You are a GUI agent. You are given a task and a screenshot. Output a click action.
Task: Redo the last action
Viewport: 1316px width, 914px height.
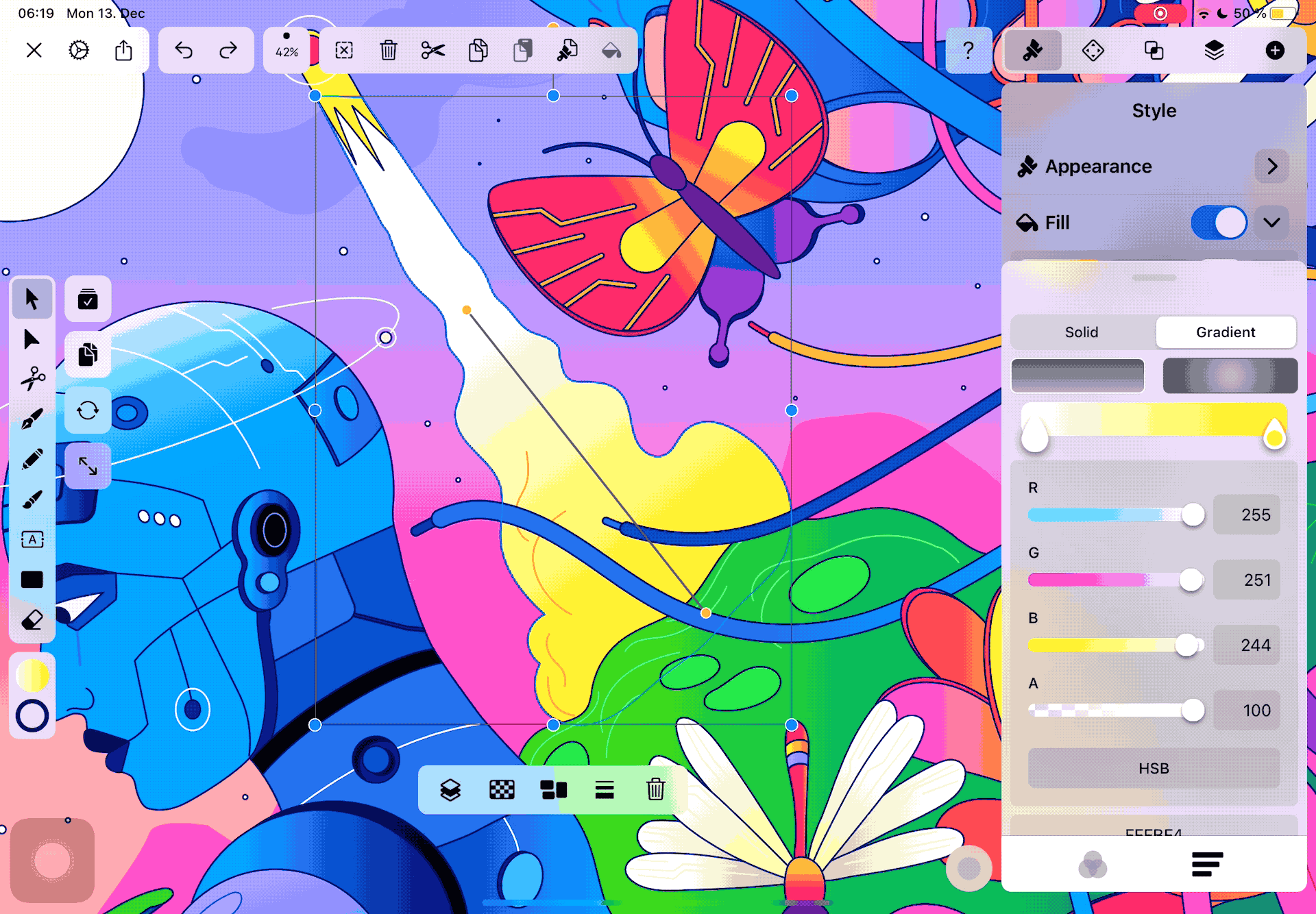(x=228, y=51)
